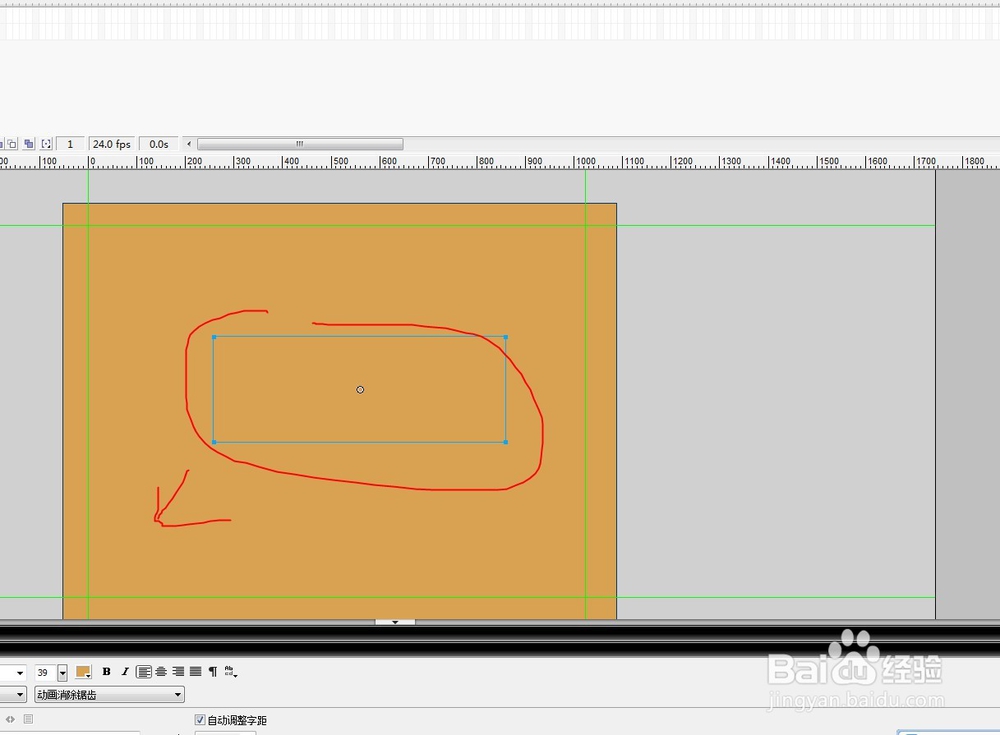Screen dimensions: 1000x735
Task: Open the text fill color swatch
Action: click(x=84, y=672)
